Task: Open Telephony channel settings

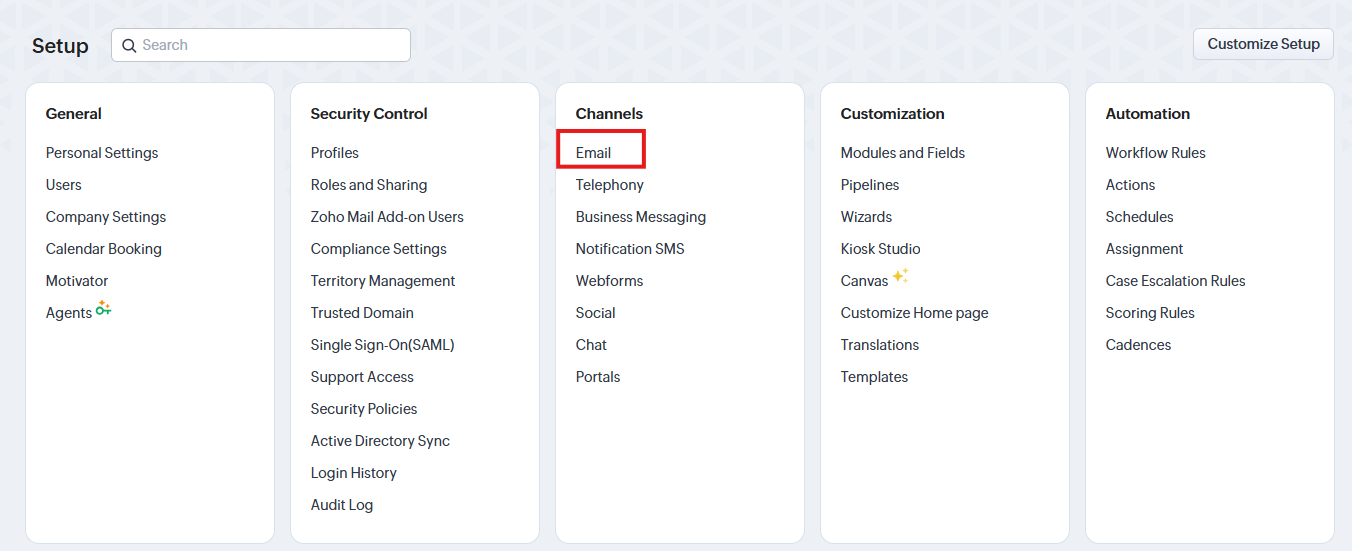Action: click(610, 185)
